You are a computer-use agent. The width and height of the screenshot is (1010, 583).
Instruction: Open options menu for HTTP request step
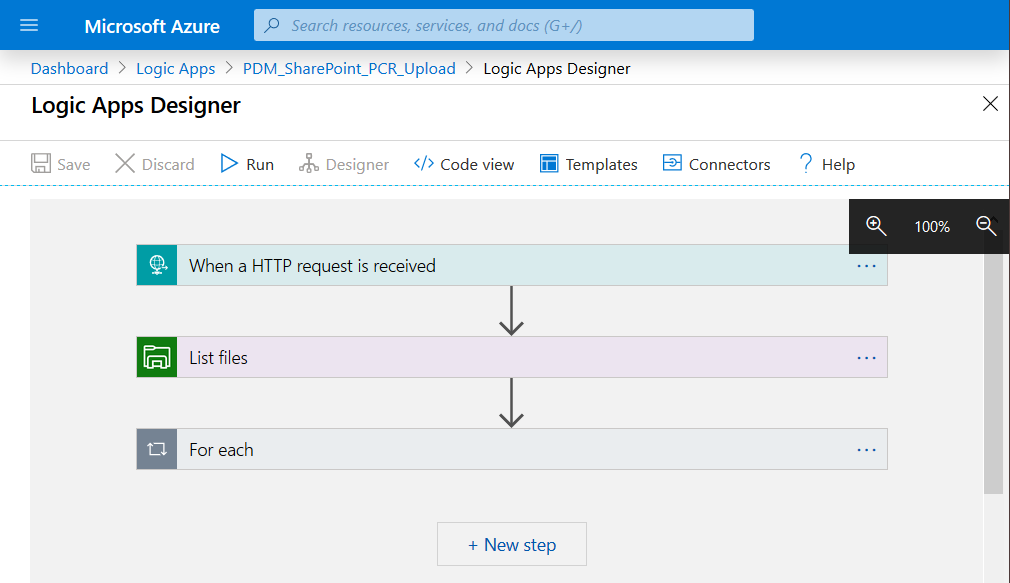tap(866, 266)
